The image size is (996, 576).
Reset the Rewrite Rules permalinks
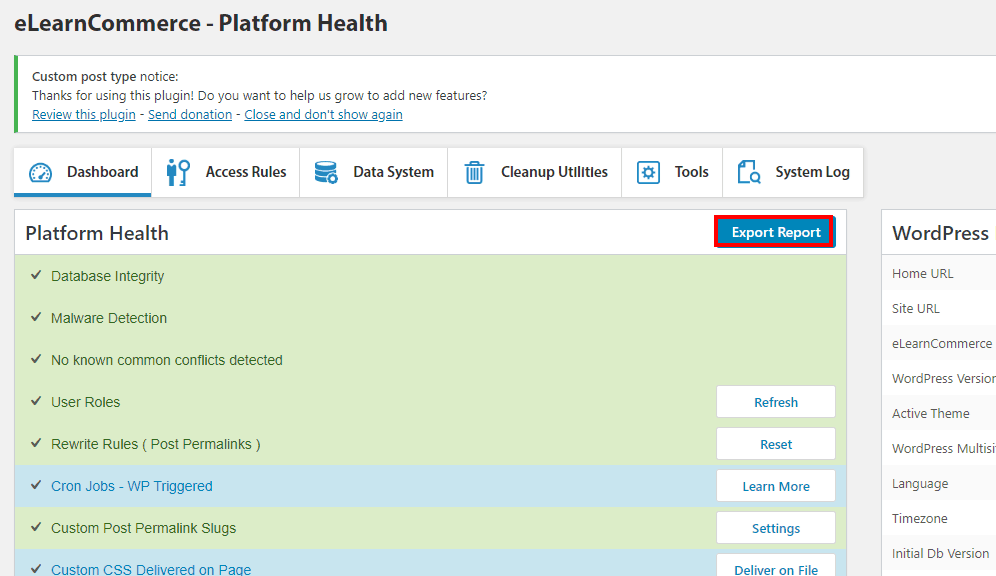click(x=775, y=444)
